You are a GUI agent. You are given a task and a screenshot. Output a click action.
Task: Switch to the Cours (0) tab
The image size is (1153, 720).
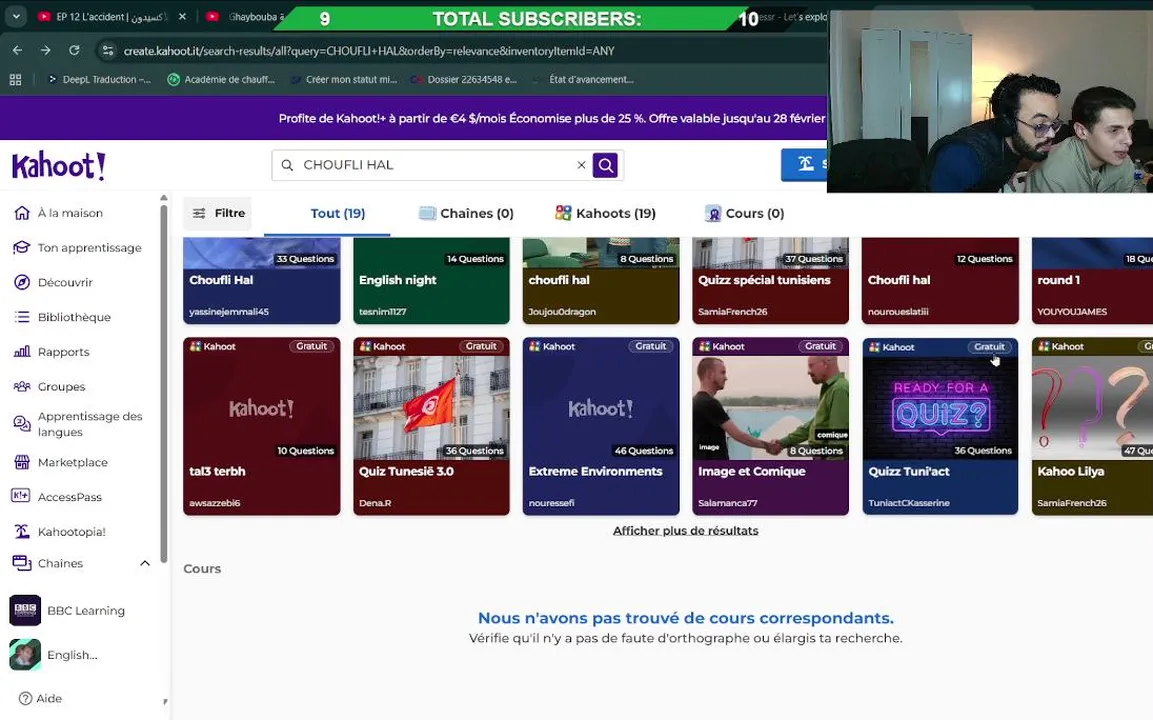pyautogui.click(x=745, y=213)
